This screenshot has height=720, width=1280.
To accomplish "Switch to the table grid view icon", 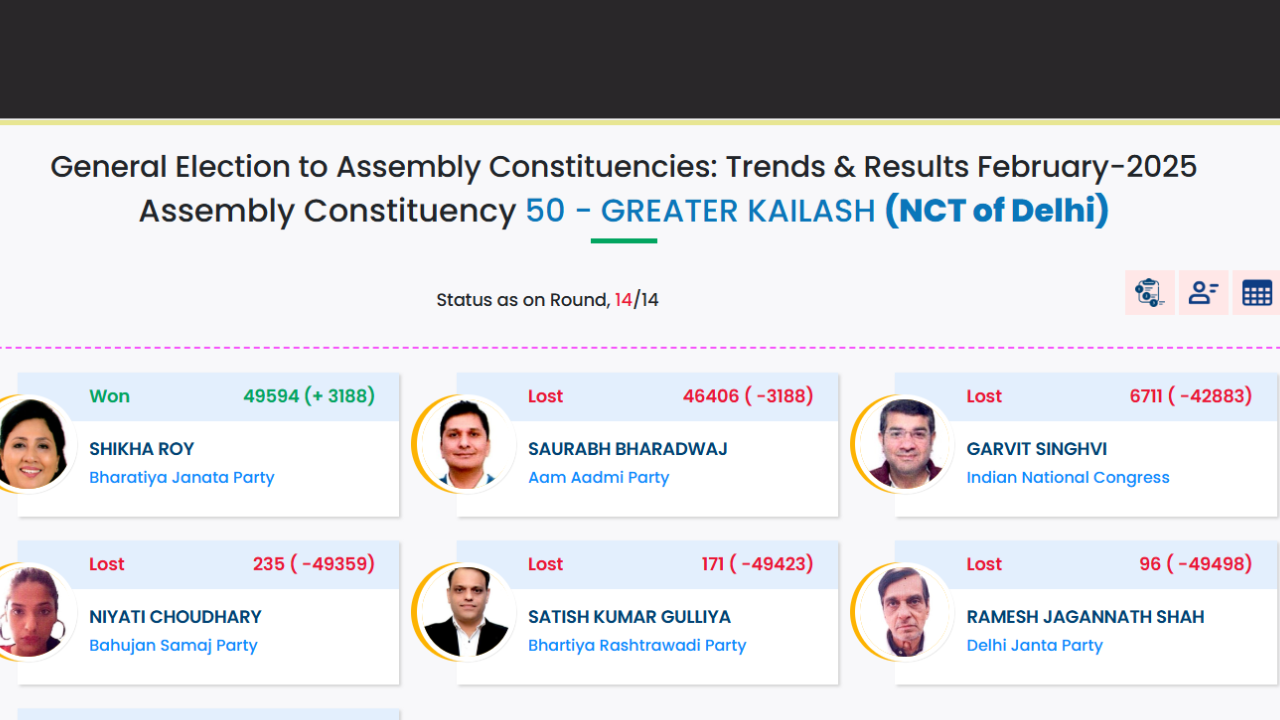I will (x=1256, y=293).
